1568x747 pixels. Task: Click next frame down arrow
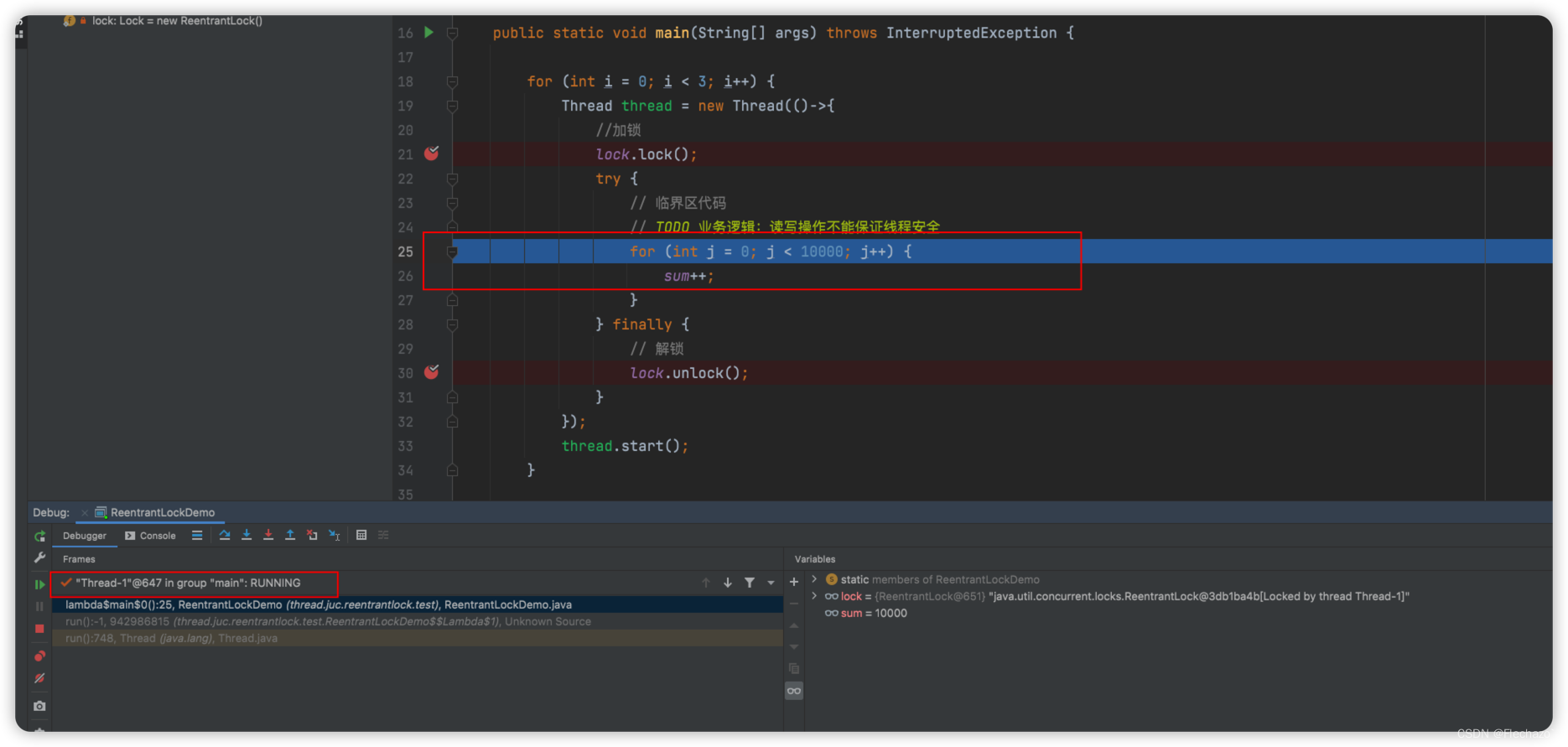click(x=728, y=583)
